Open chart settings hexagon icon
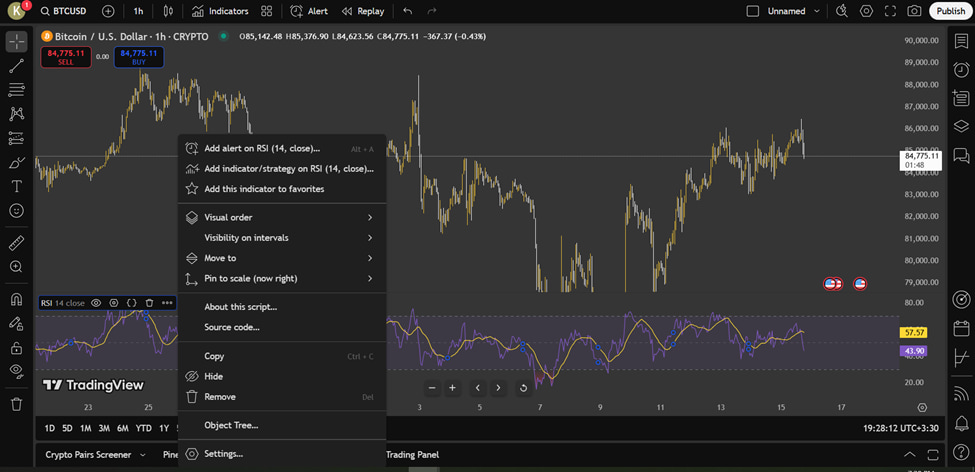Image resolution: width=975 pixels, height=472 pixels. [866, 11]
